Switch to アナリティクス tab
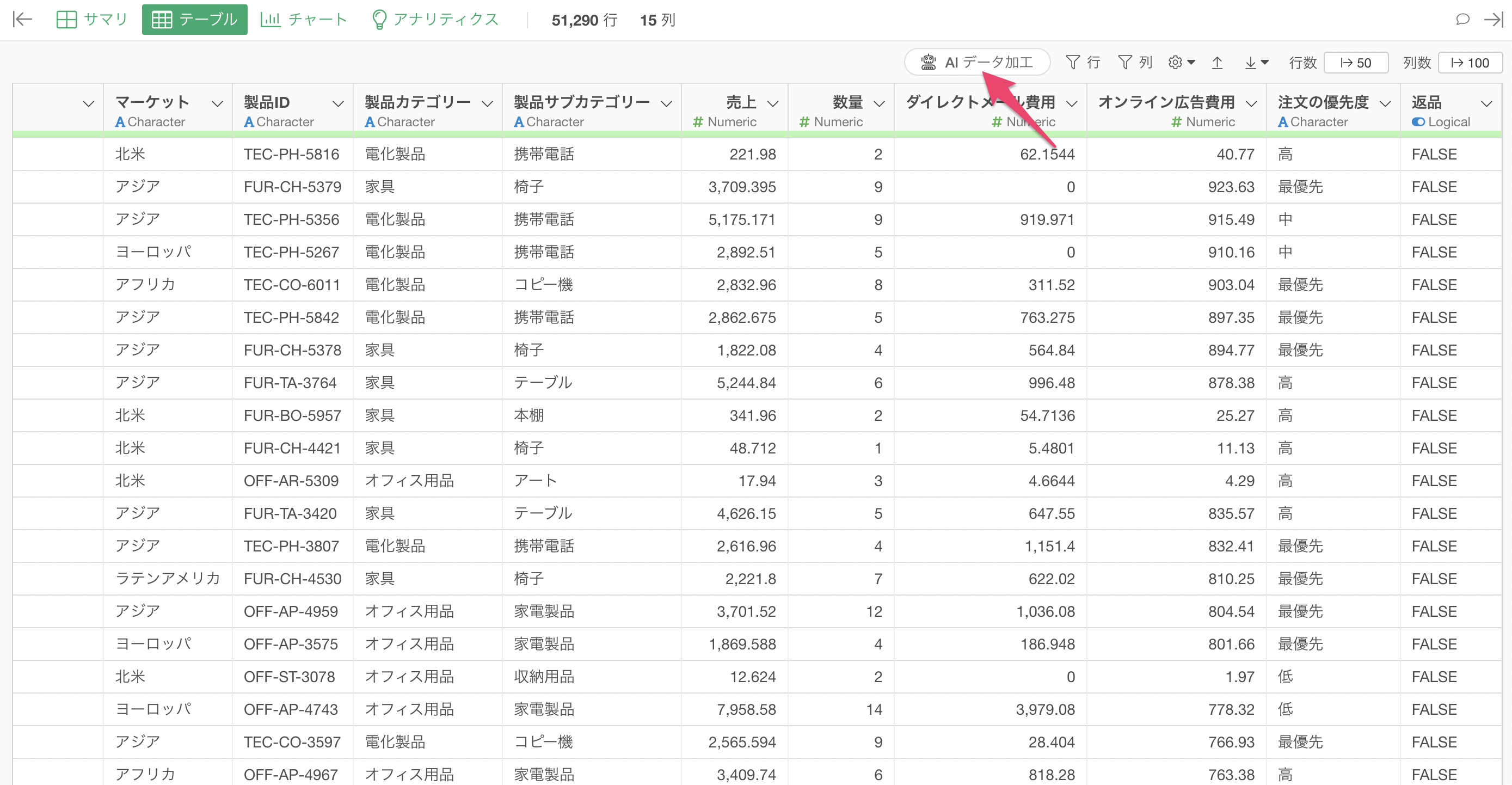 click(x=435, y=20)
